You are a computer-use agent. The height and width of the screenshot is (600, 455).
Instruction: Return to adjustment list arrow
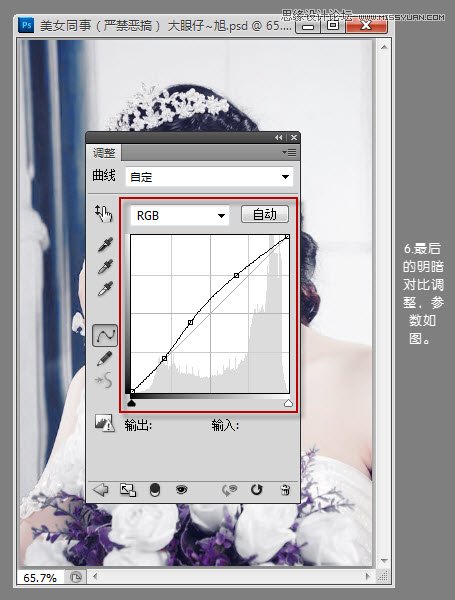[101, 489]
